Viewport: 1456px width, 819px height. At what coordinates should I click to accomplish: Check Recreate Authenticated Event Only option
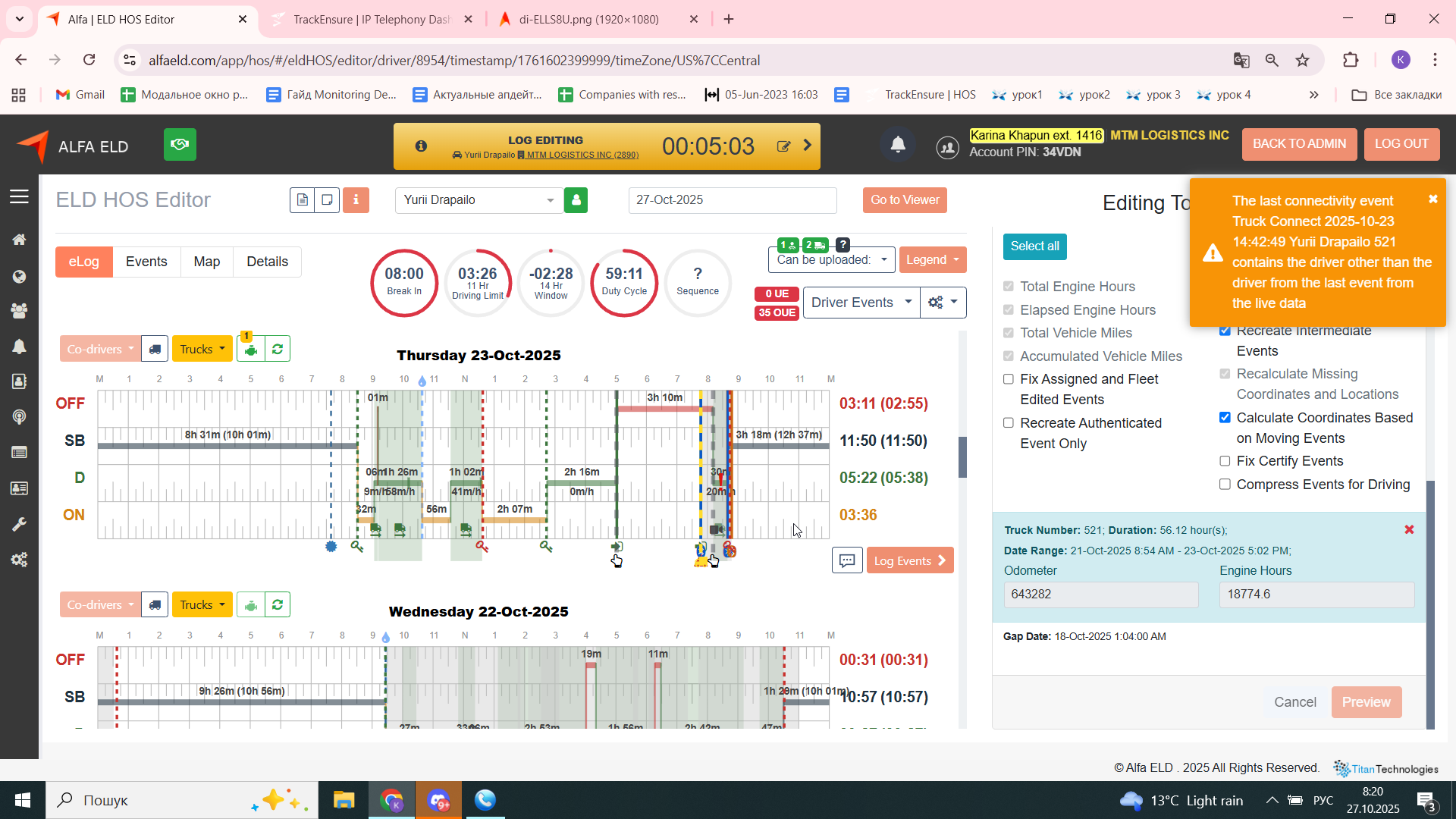(1009, 423)
